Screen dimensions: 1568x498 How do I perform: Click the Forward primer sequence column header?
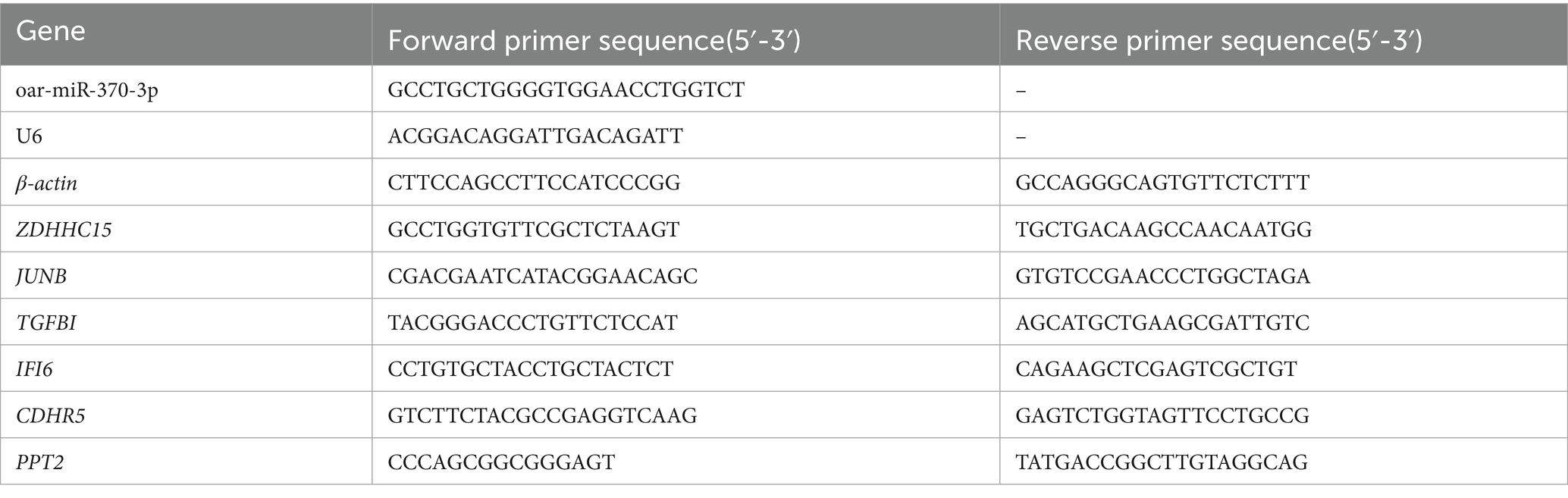594,42
